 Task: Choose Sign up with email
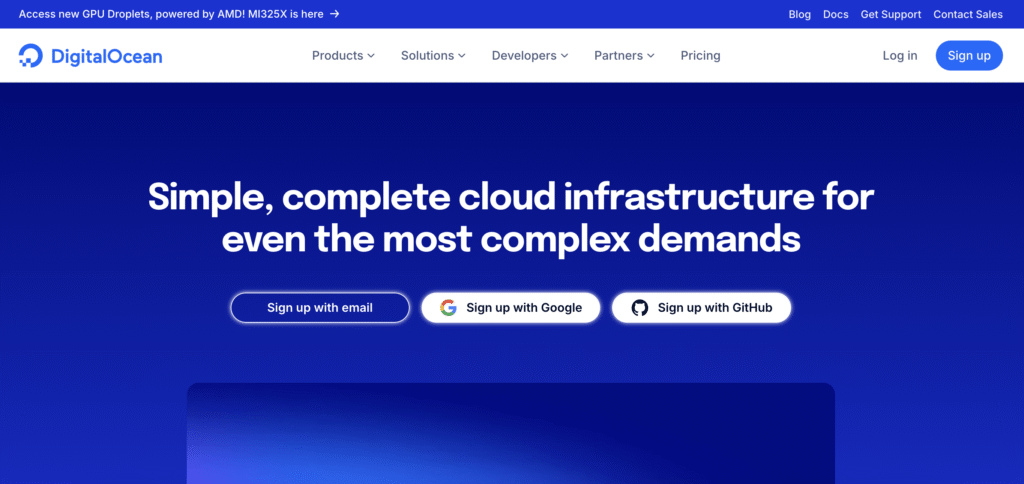tap(320, 308)
